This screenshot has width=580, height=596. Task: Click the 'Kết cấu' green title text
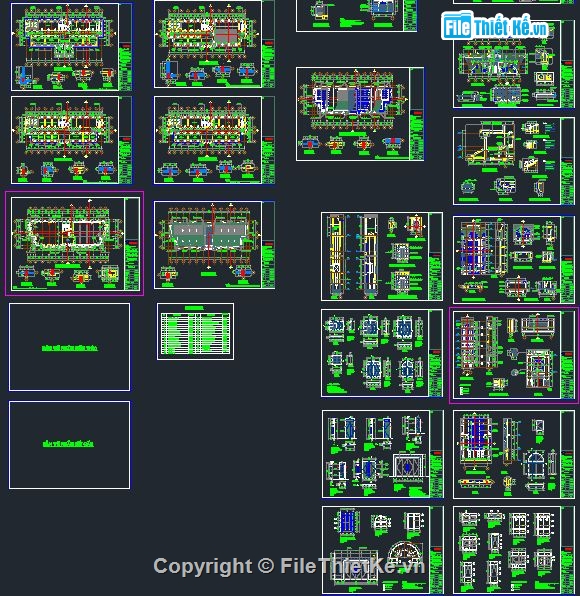pyautogui.click(x=68, y=444)
